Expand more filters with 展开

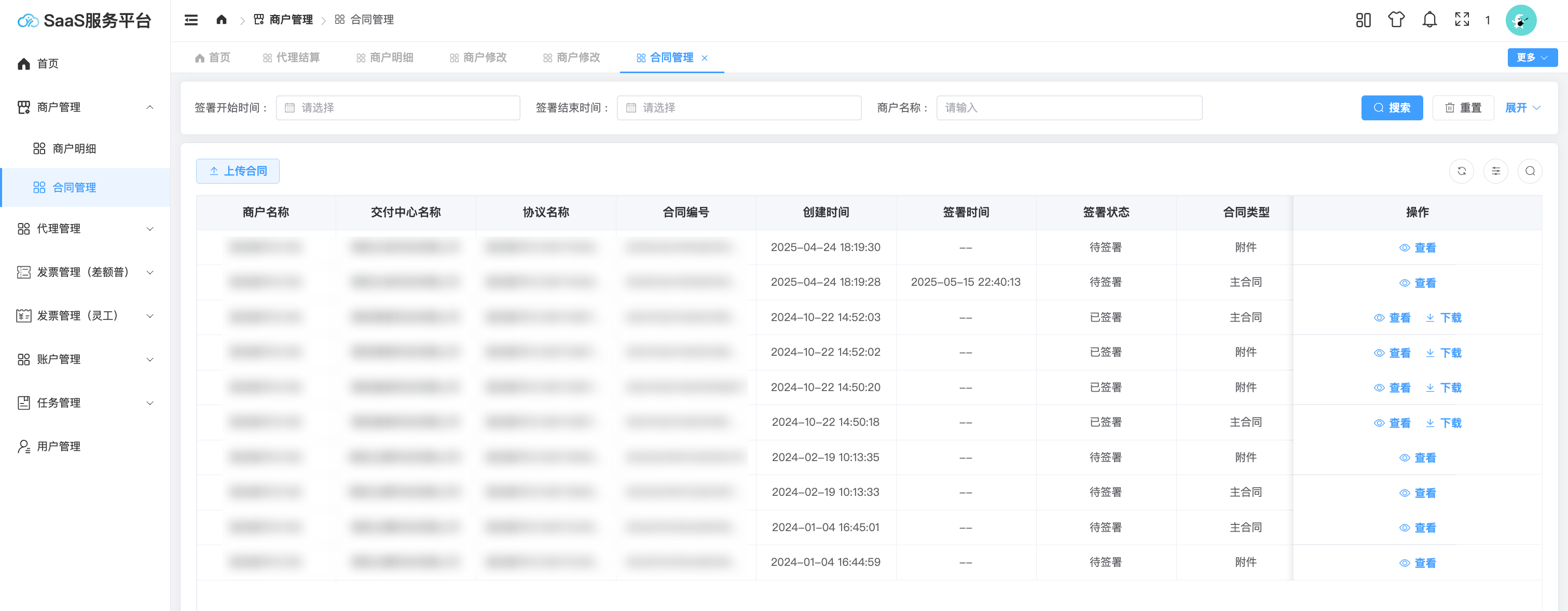coord(1522,108)
